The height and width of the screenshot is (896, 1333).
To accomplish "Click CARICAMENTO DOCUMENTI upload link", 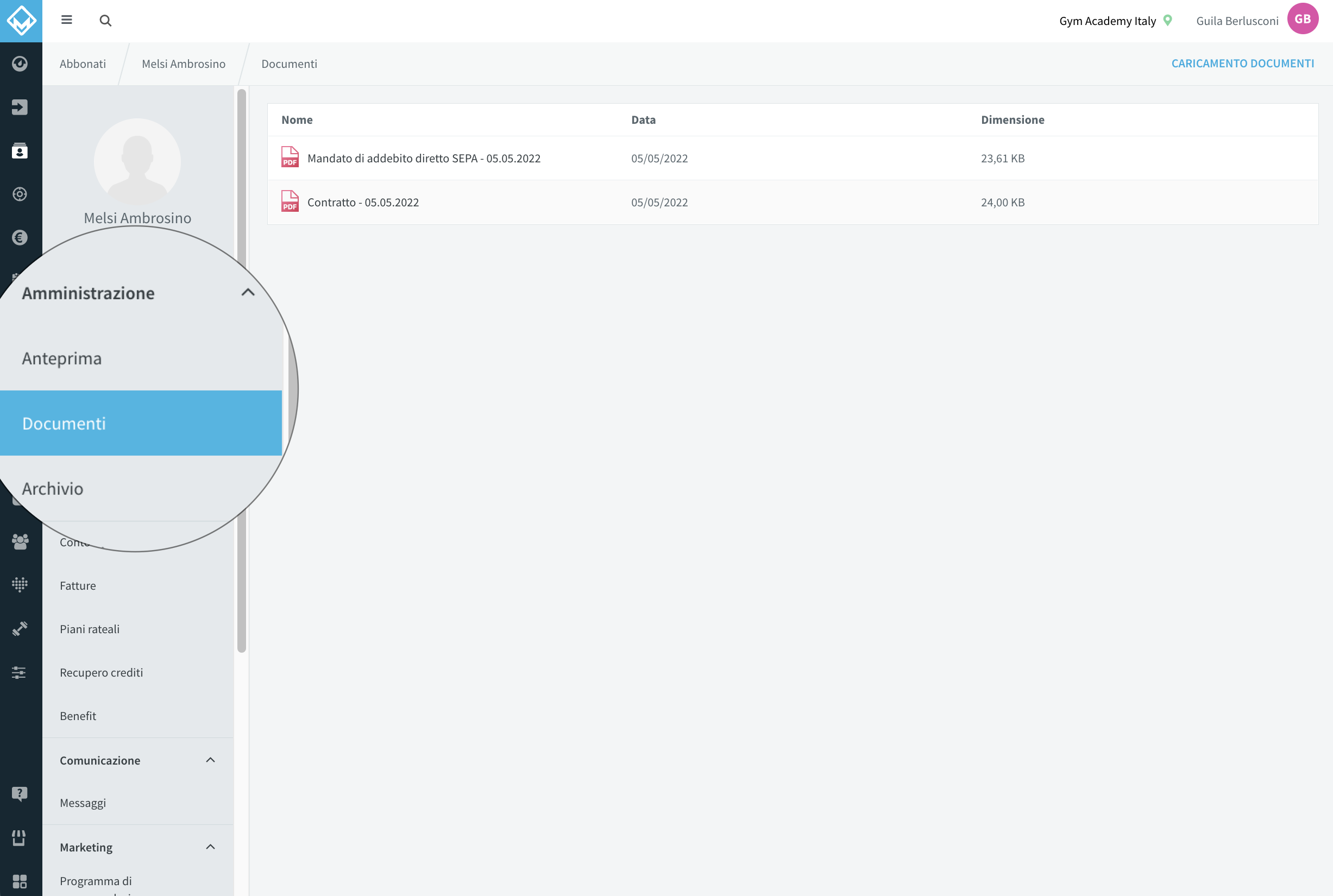I will click(1243, 64).
